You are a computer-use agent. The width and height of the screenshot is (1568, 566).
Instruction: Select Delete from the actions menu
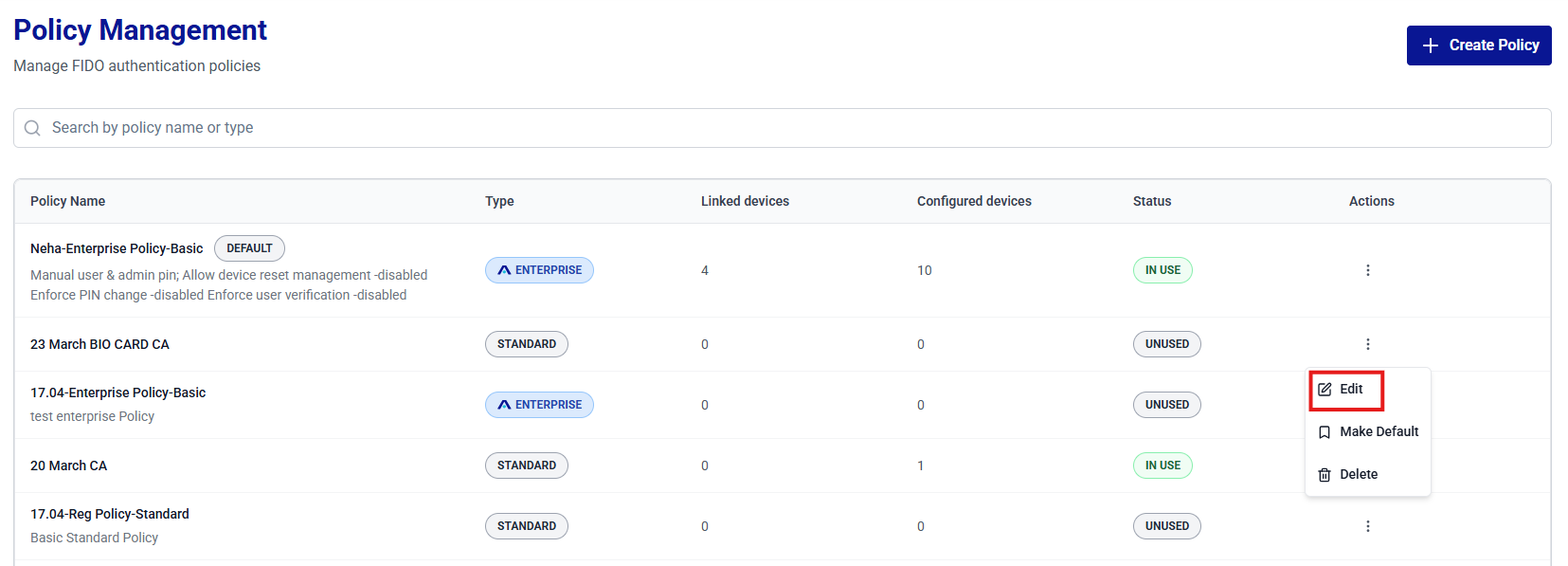pyautogui.click(x=1358, y=474)
